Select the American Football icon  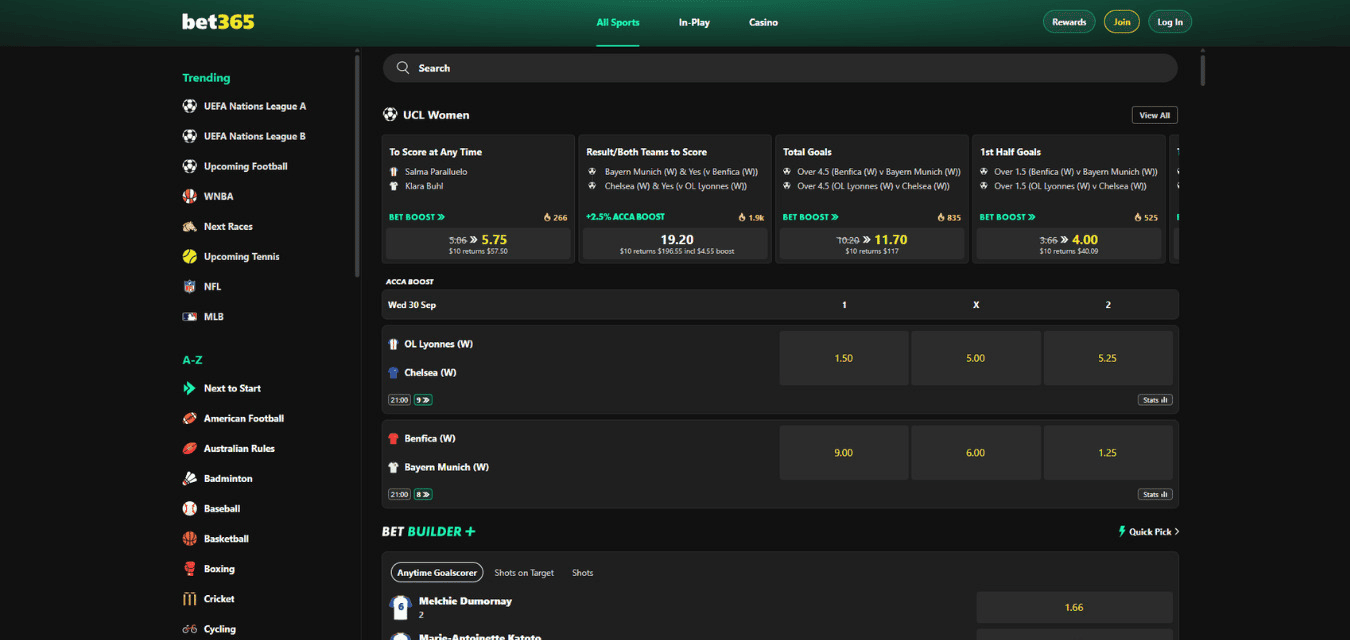pyautogui.click(x=189, y=418)
